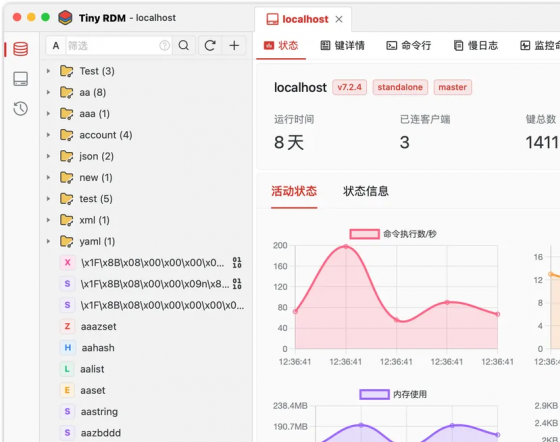The image size is (560, 442).
Task: Click the yaml folder icon
Action: pos(67,241)
